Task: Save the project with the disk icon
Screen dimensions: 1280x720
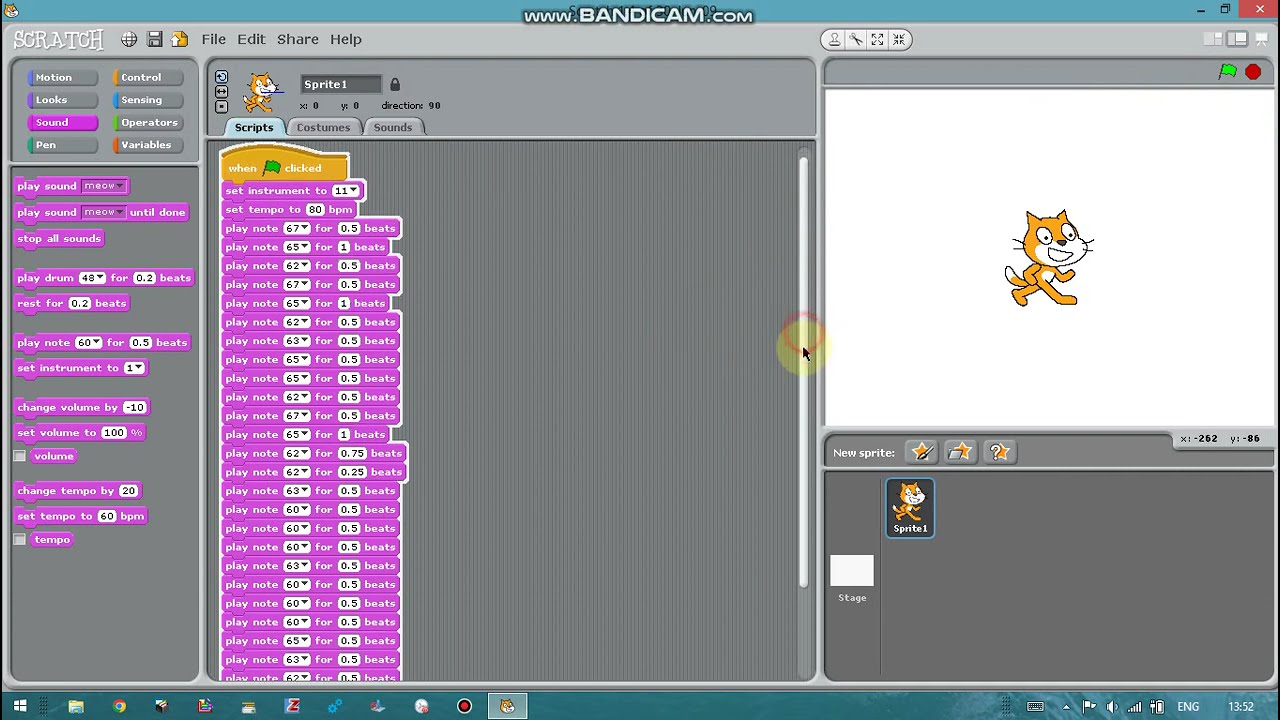Action: tap(155, 39)
